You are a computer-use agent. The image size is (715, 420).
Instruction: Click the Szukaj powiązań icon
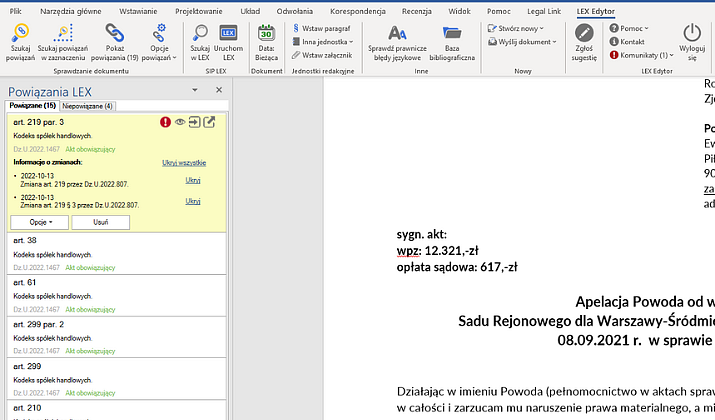click(x=21, y=36)
